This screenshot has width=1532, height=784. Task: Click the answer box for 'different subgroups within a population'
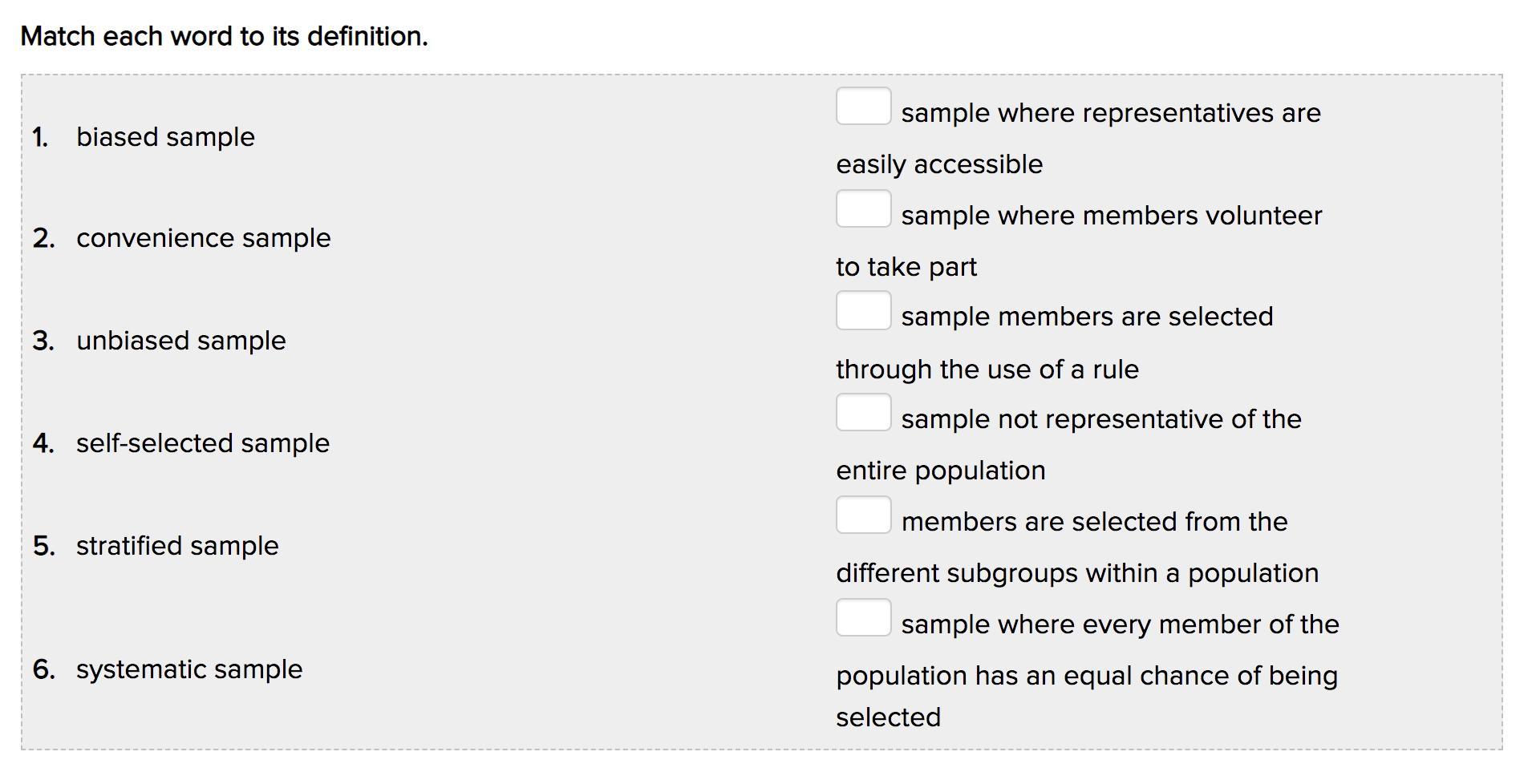(863, 515)
